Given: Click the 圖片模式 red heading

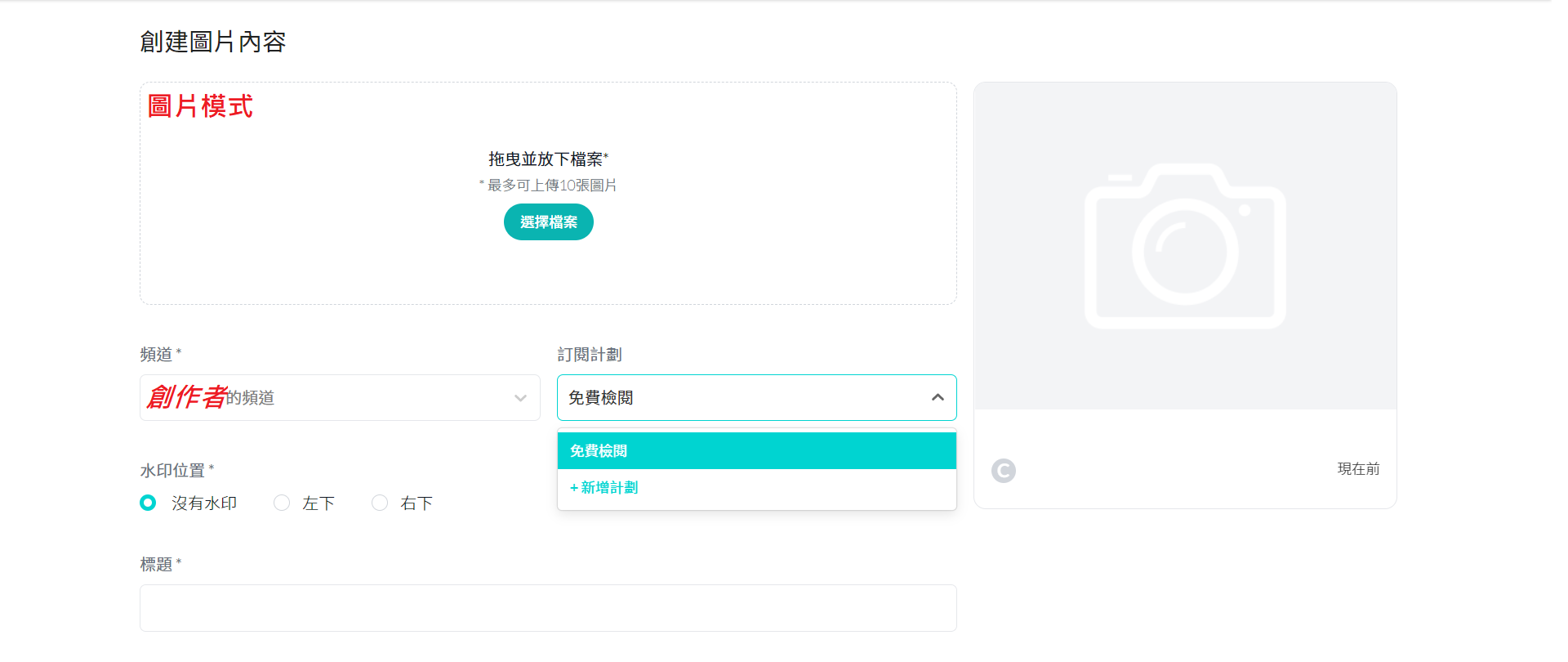Looking at the screenshot, I should click(x=198, y=106).
